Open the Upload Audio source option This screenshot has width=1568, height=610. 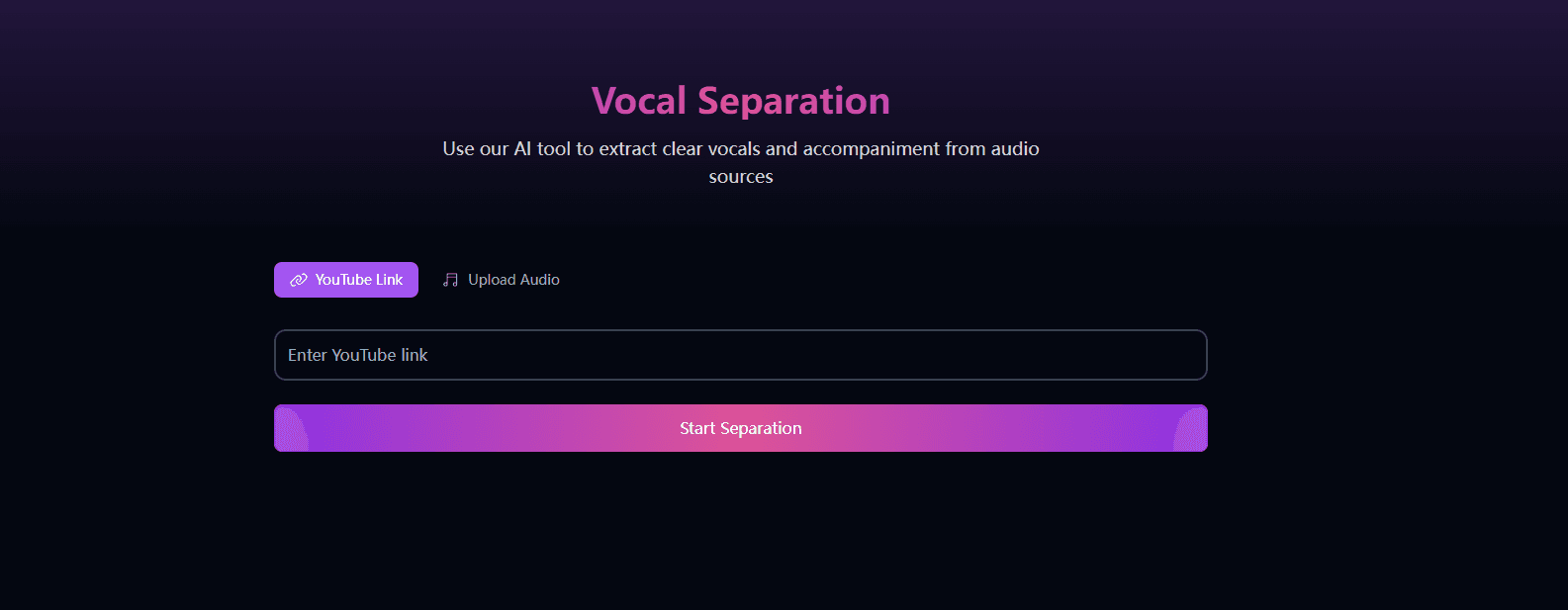click(x=501, y=280)
